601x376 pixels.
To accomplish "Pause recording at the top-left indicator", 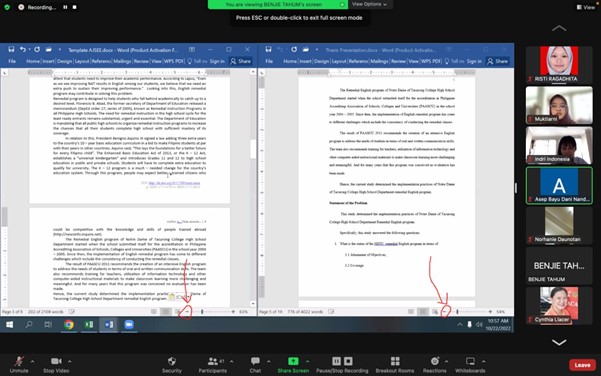I will pos(65,7).
